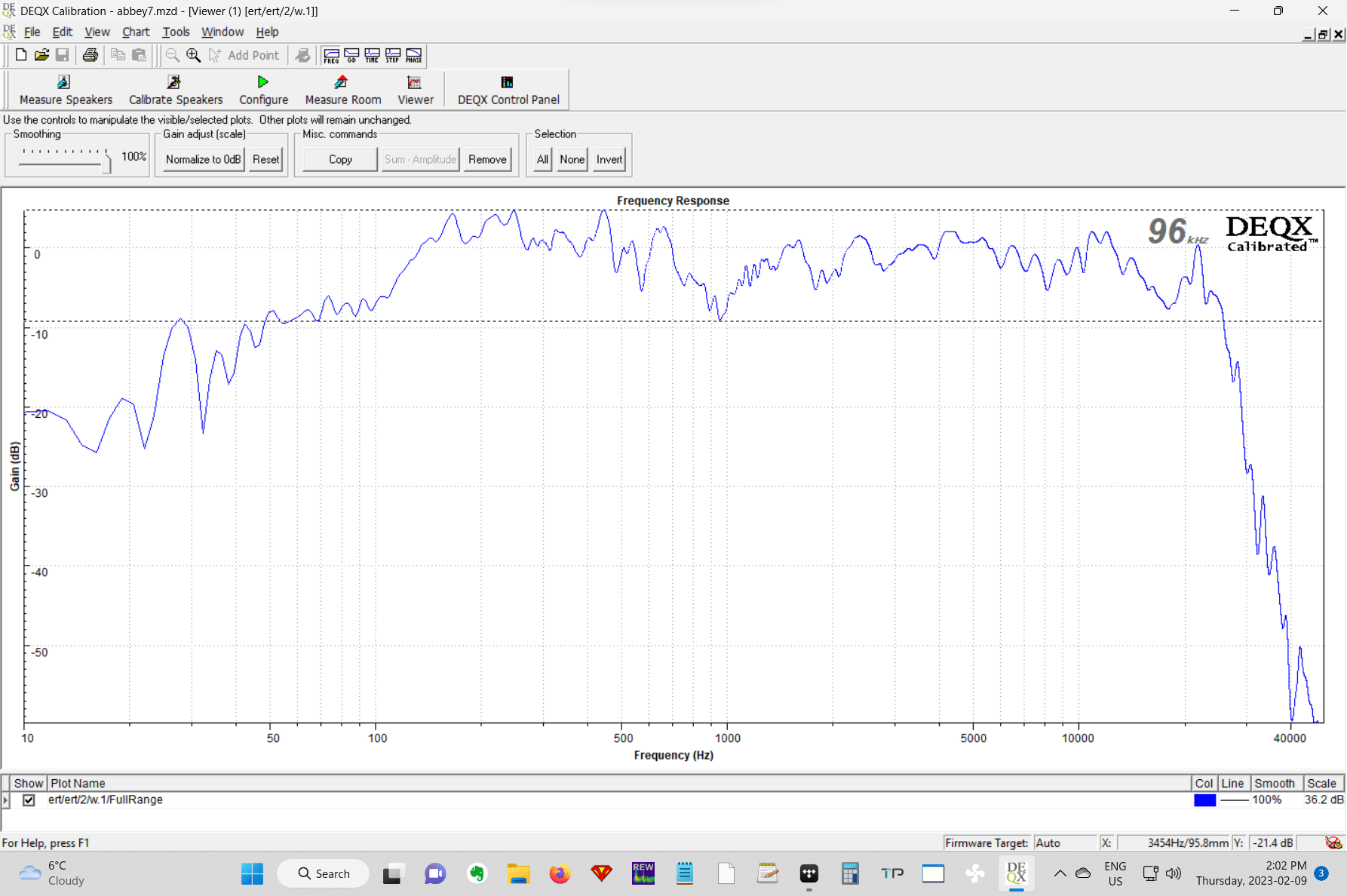Open Windows Start menu
The height and width of the screenshot is (896, 1347).
[x=252, y=873]
